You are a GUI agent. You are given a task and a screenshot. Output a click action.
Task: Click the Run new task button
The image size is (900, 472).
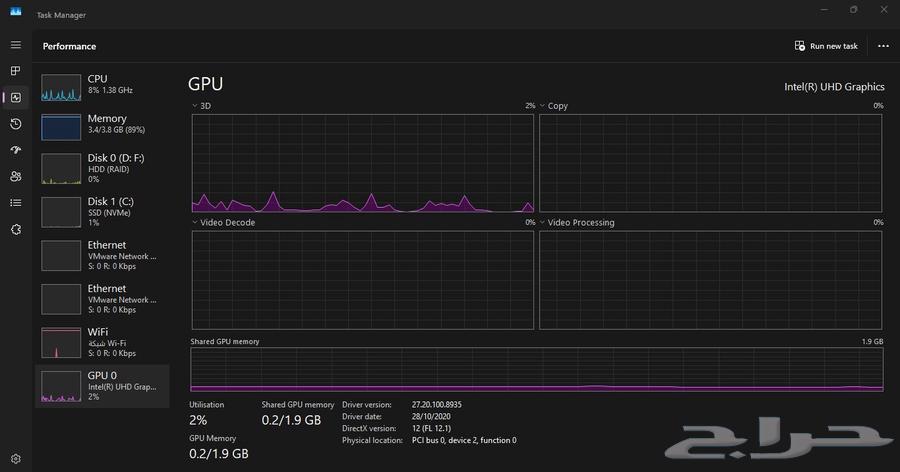pyautogui.click(x=826, y=46)
